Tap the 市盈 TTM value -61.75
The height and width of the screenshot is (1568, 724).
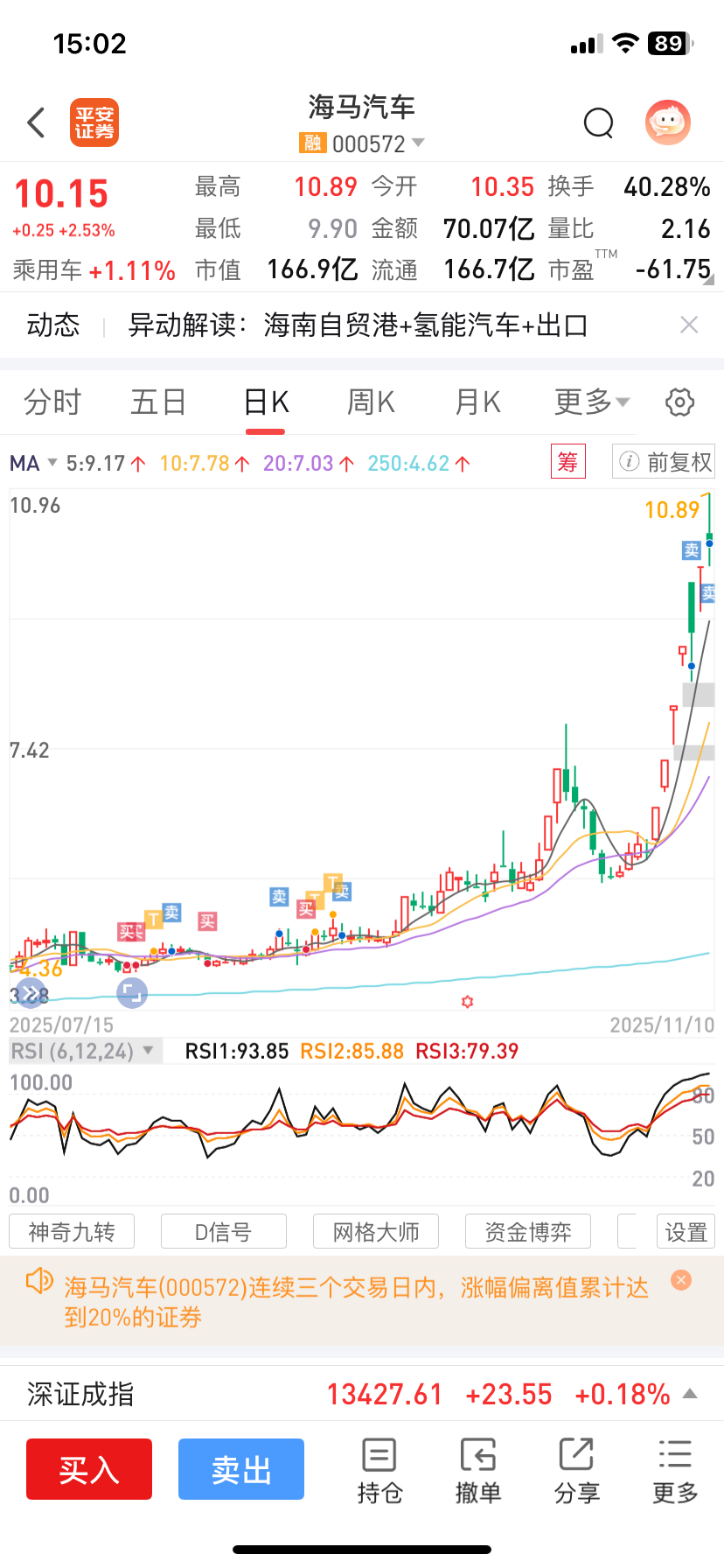(673, 269)
